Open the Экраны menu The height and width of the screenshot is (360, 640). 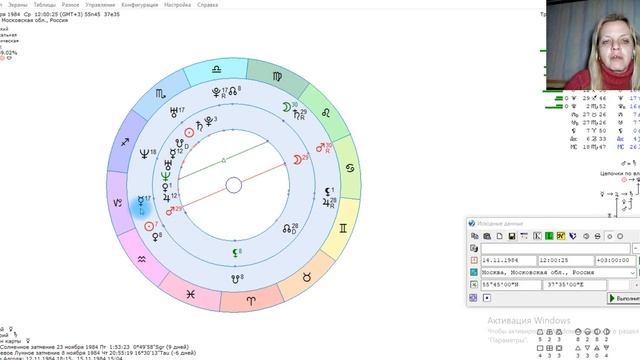pos(18,5)
